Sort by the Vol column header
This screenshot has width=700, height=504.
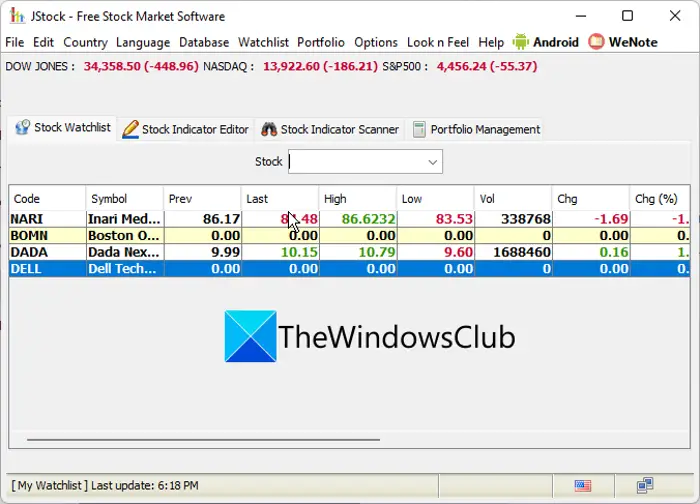click(513, 199)
